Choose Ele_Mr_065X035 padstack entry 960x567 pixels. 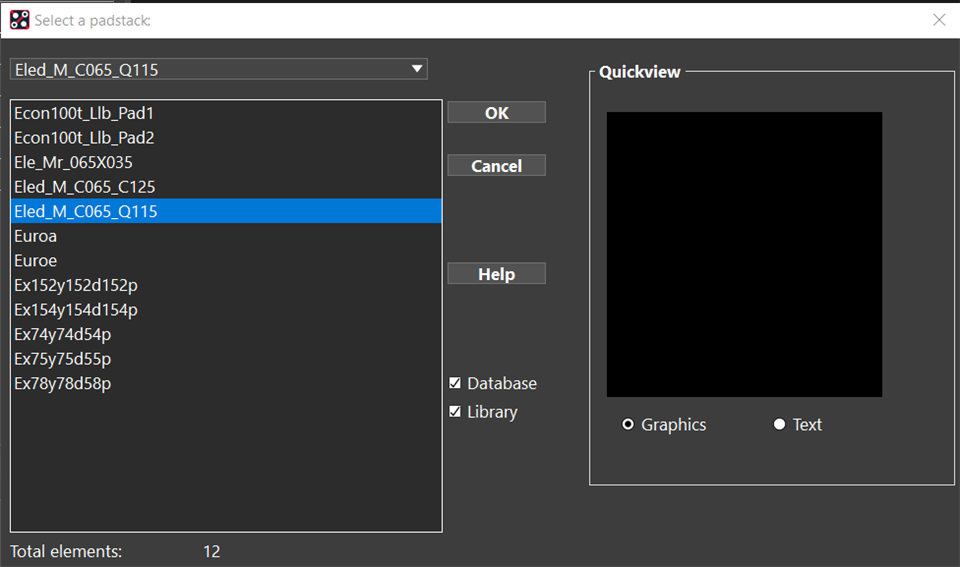73,162
